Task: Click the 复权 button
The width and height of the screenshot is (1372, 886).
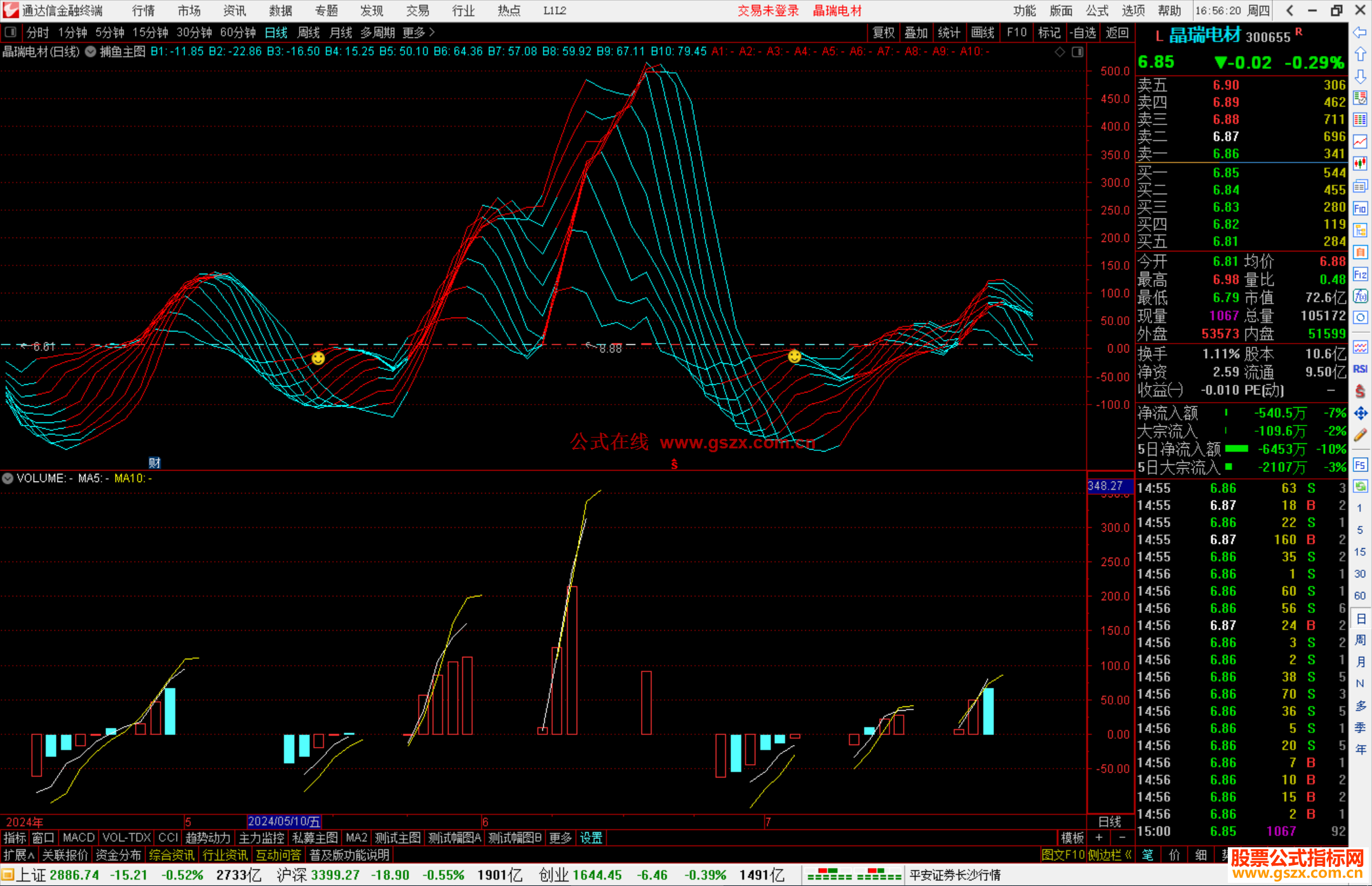Action: tap(883, 32)
